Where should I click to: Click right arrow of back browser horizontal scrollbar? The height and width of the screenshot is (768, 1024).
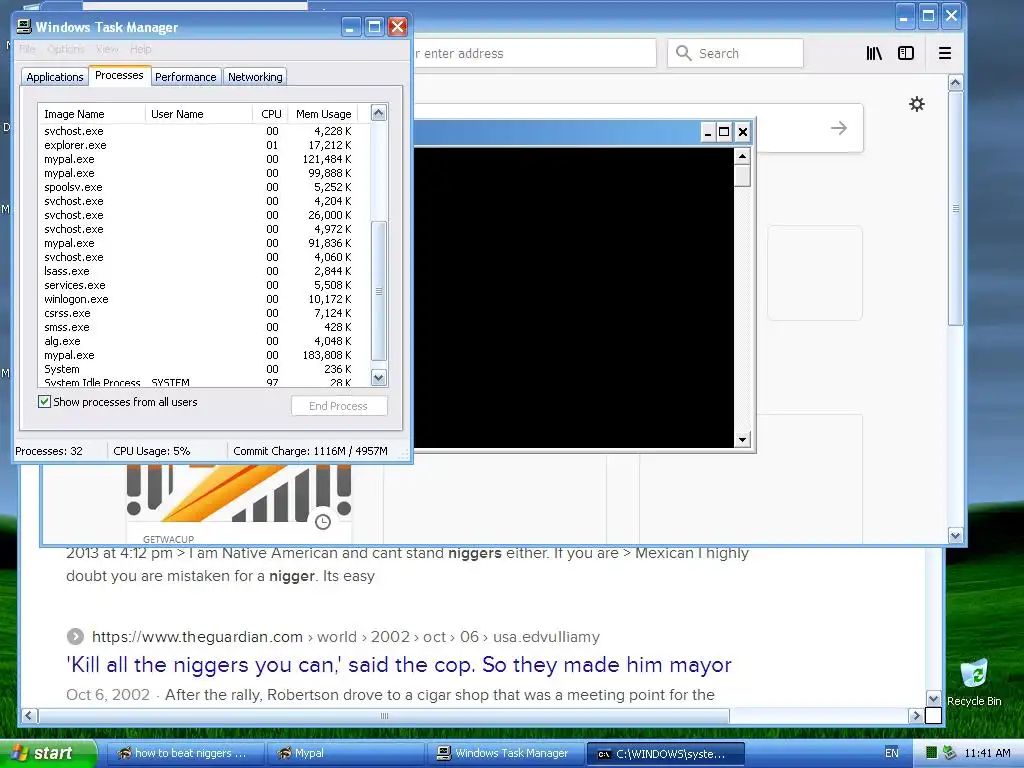[x=916, y=716]
